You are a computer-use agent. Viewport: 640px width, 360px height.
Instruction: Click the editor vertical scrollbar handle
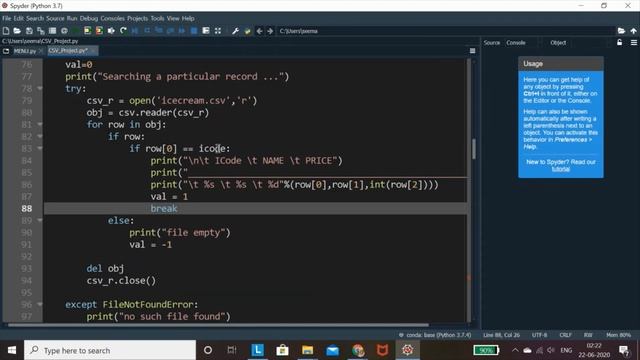474,149
